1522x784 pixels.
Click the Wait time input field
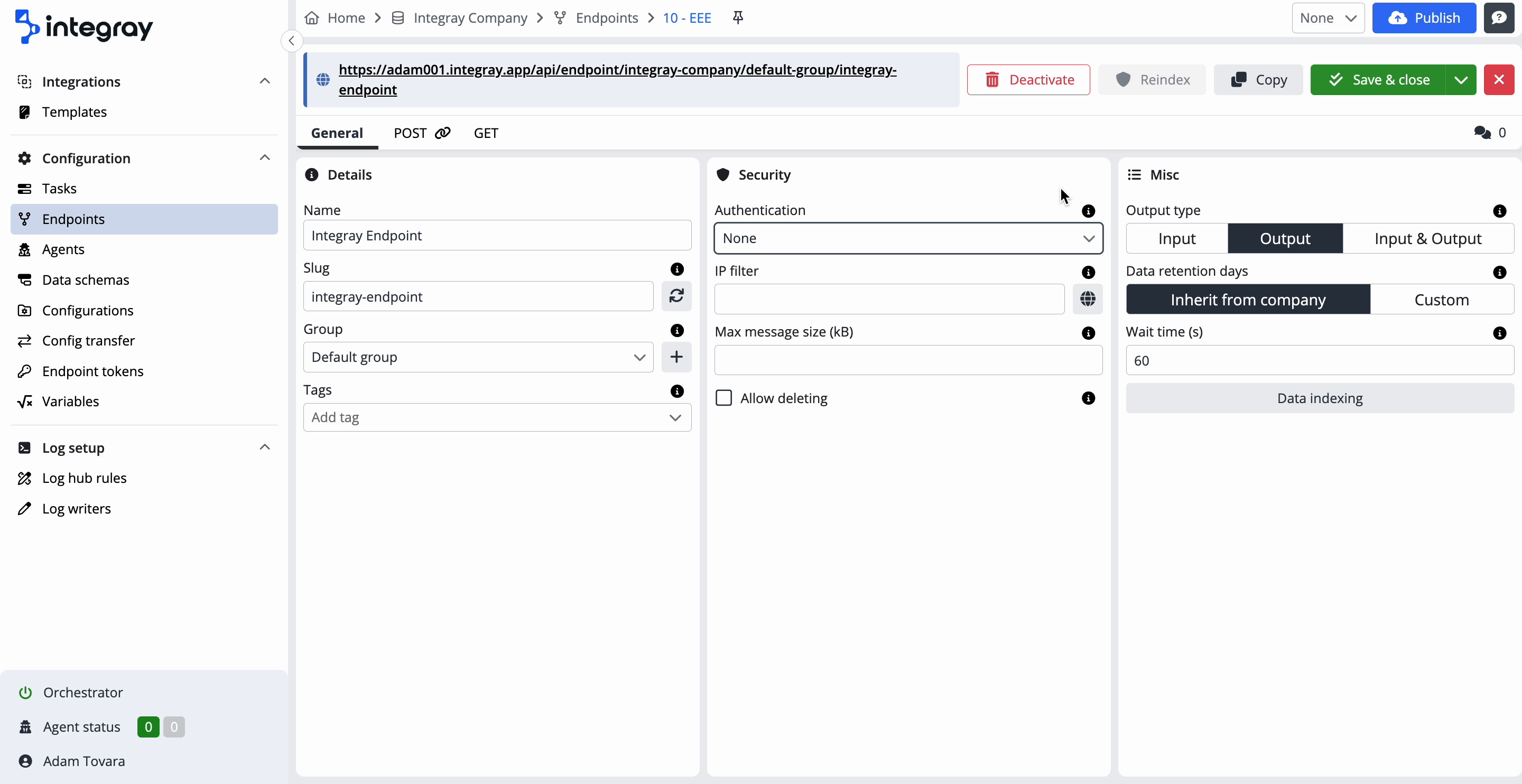[x=1320, y=360]
